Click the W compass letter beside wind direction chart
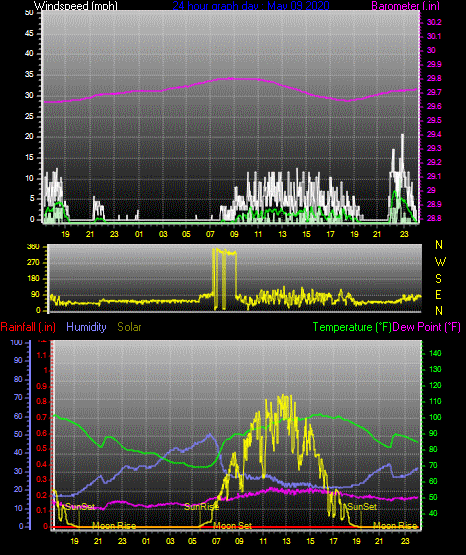 click(440, 262)
